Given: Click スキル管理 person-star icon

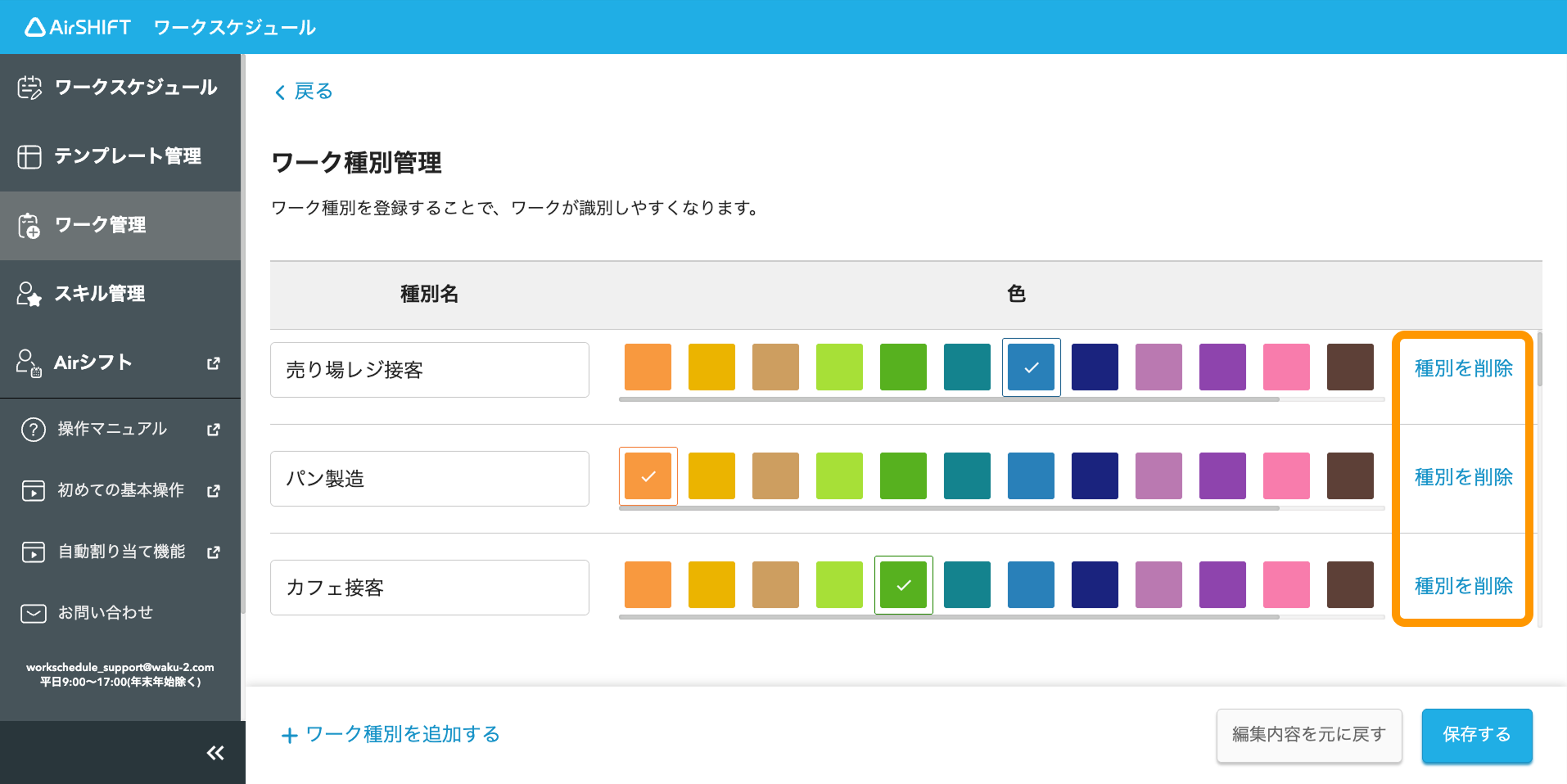Looking at the screenshot, I should coord(29,294).
